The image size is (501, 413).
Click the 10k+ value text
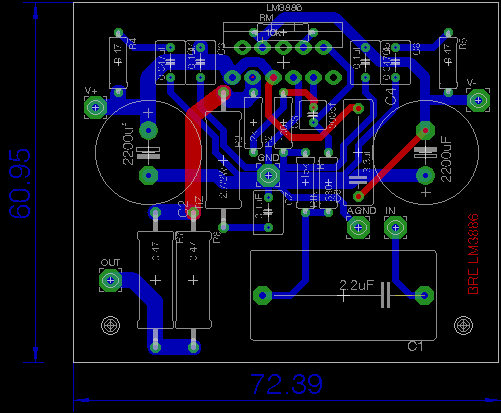click(x=276, y=33)
